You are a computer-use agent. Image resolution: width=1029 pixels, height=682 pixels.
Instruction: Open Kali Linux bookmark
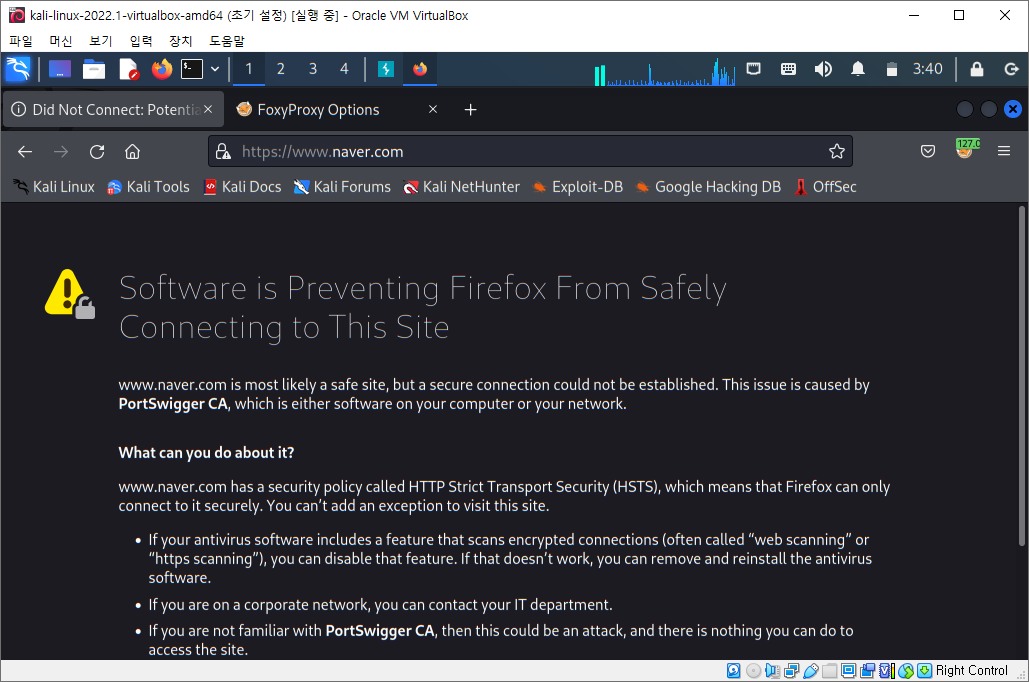pos(54,187)
